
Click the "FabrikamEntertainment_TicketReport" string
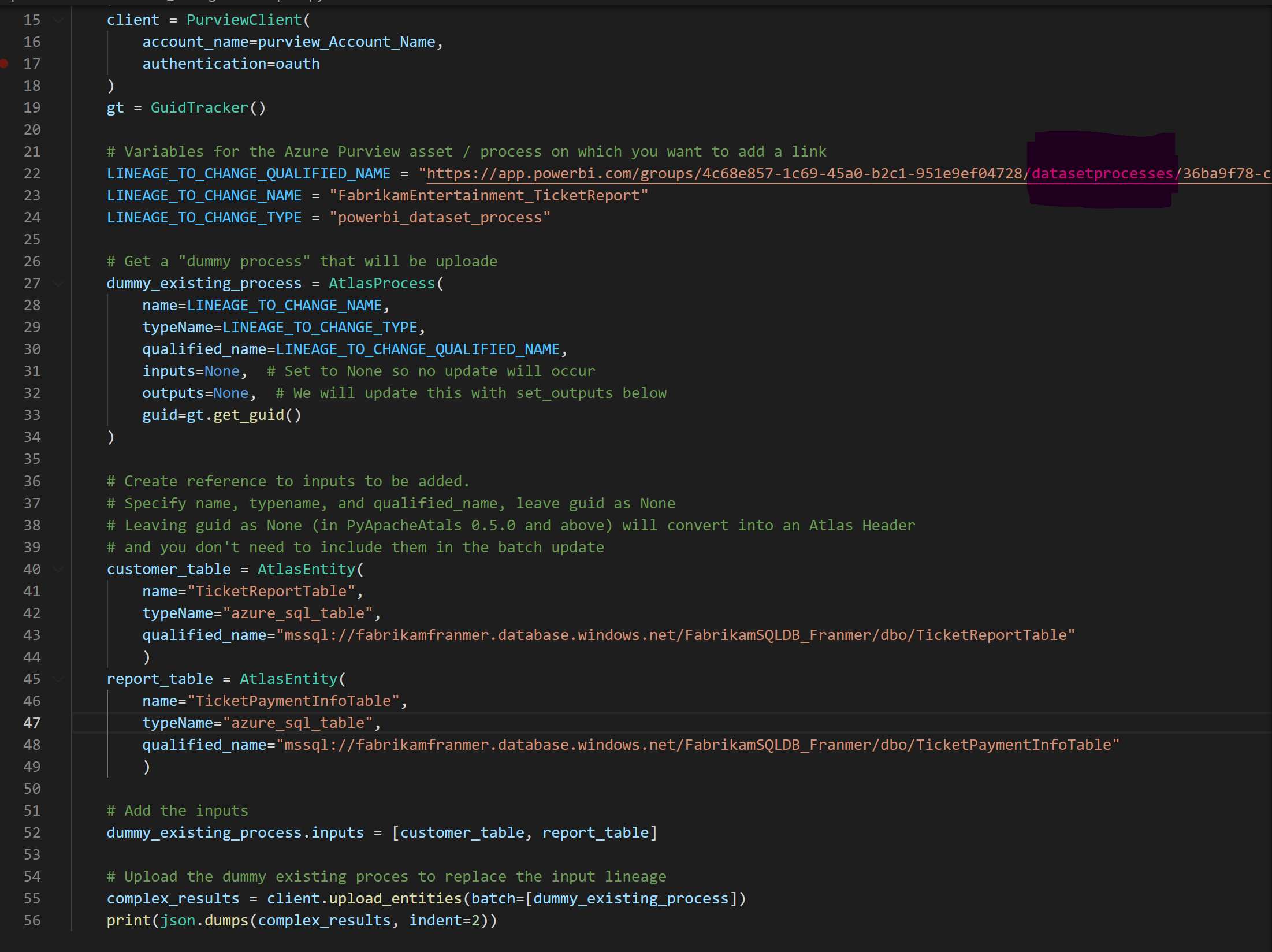tap(488, 196)
